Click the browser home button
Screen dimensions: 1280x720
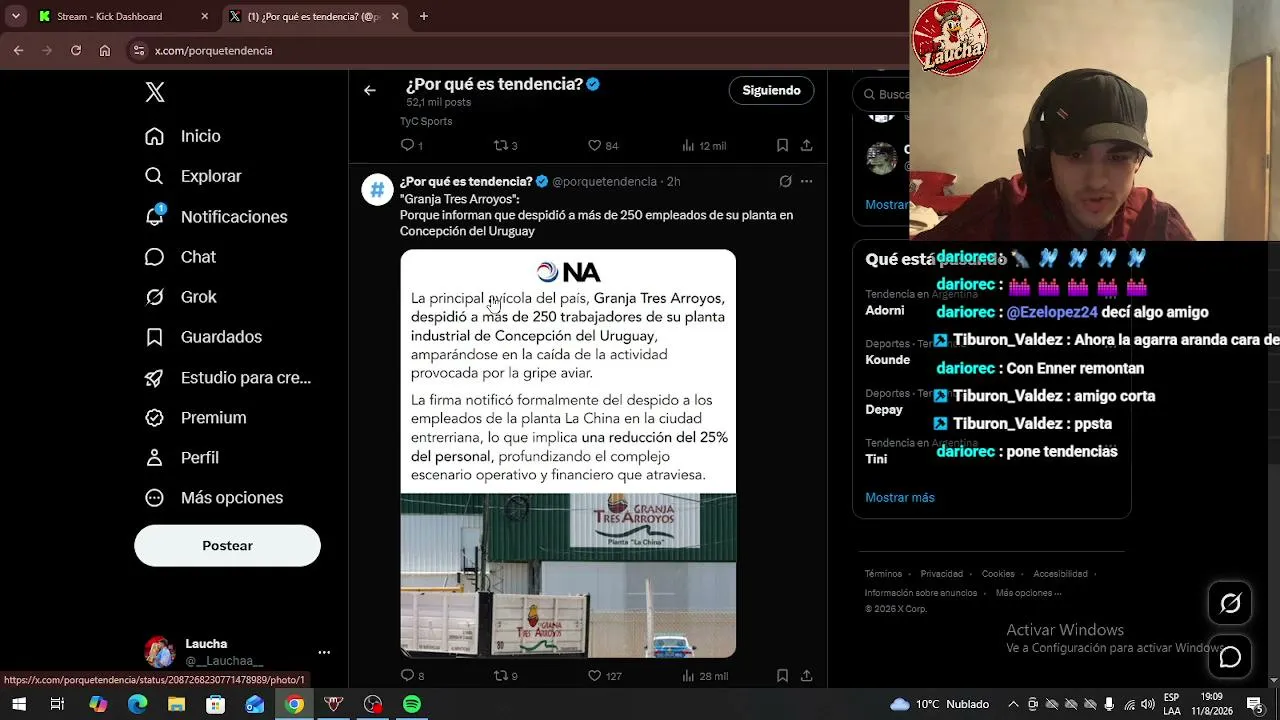105,50
